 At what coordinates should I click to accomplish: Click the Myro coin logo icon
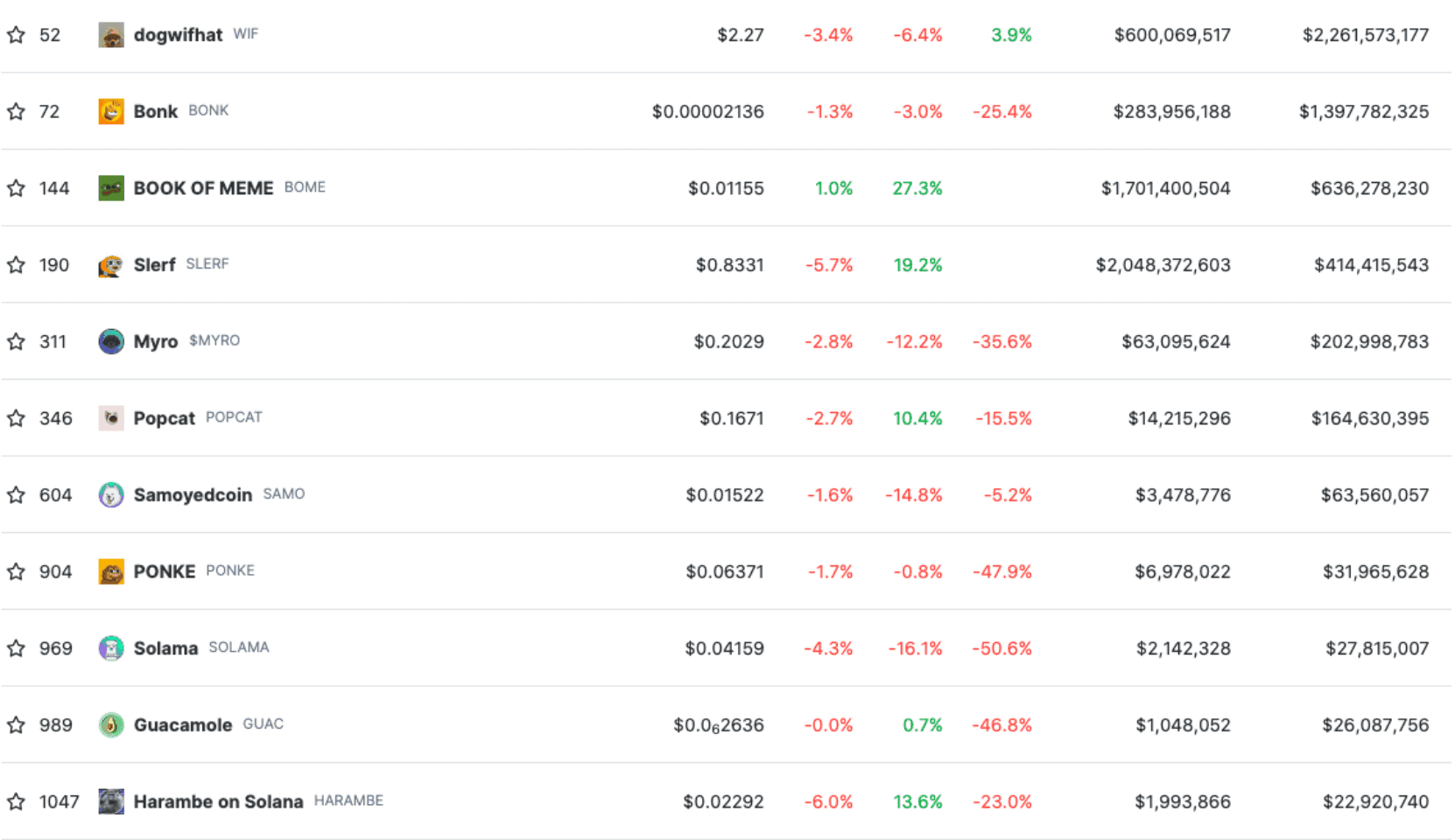click(111, 341)
